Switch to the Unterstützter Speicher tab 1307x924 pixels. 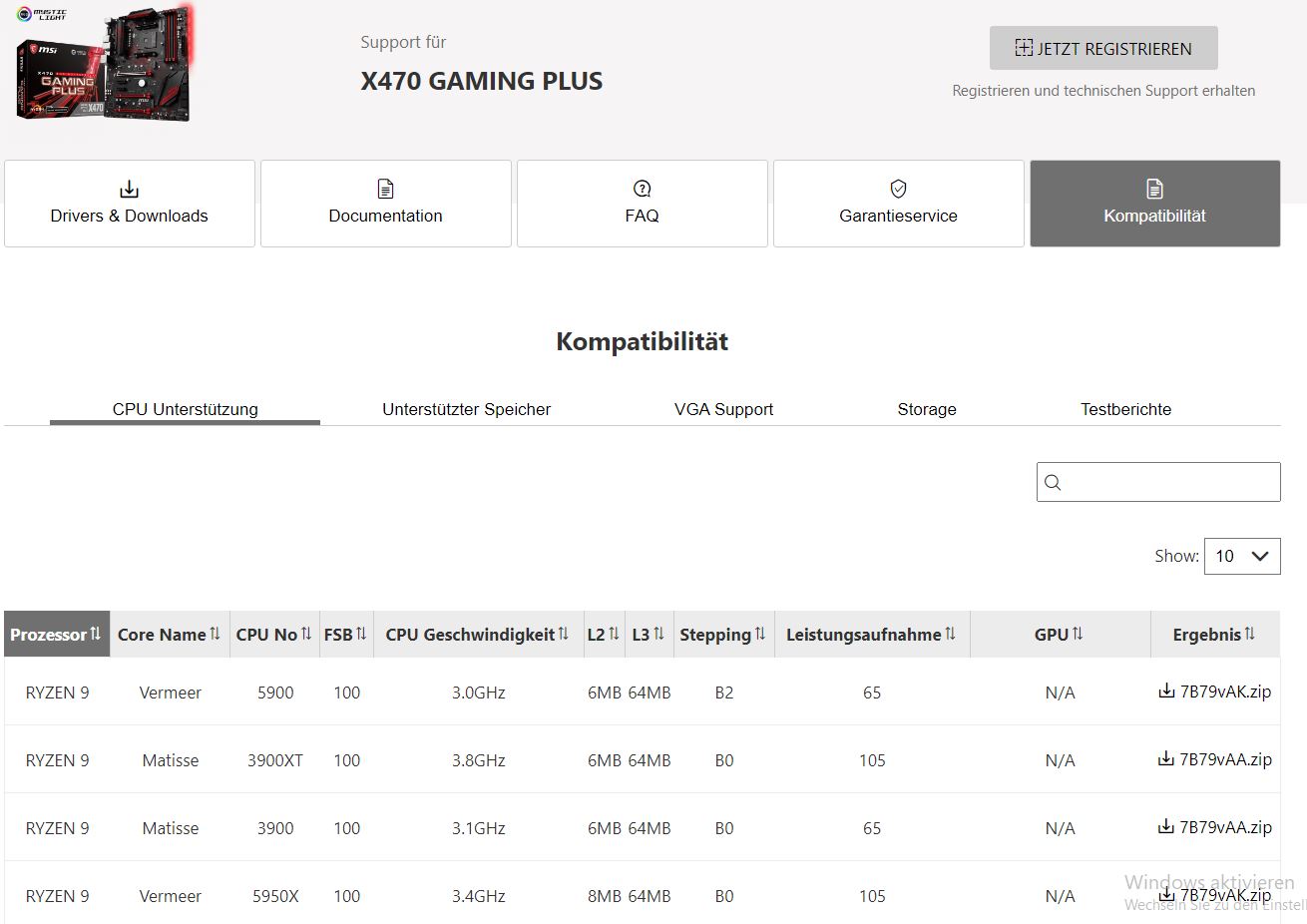(466, 409)
